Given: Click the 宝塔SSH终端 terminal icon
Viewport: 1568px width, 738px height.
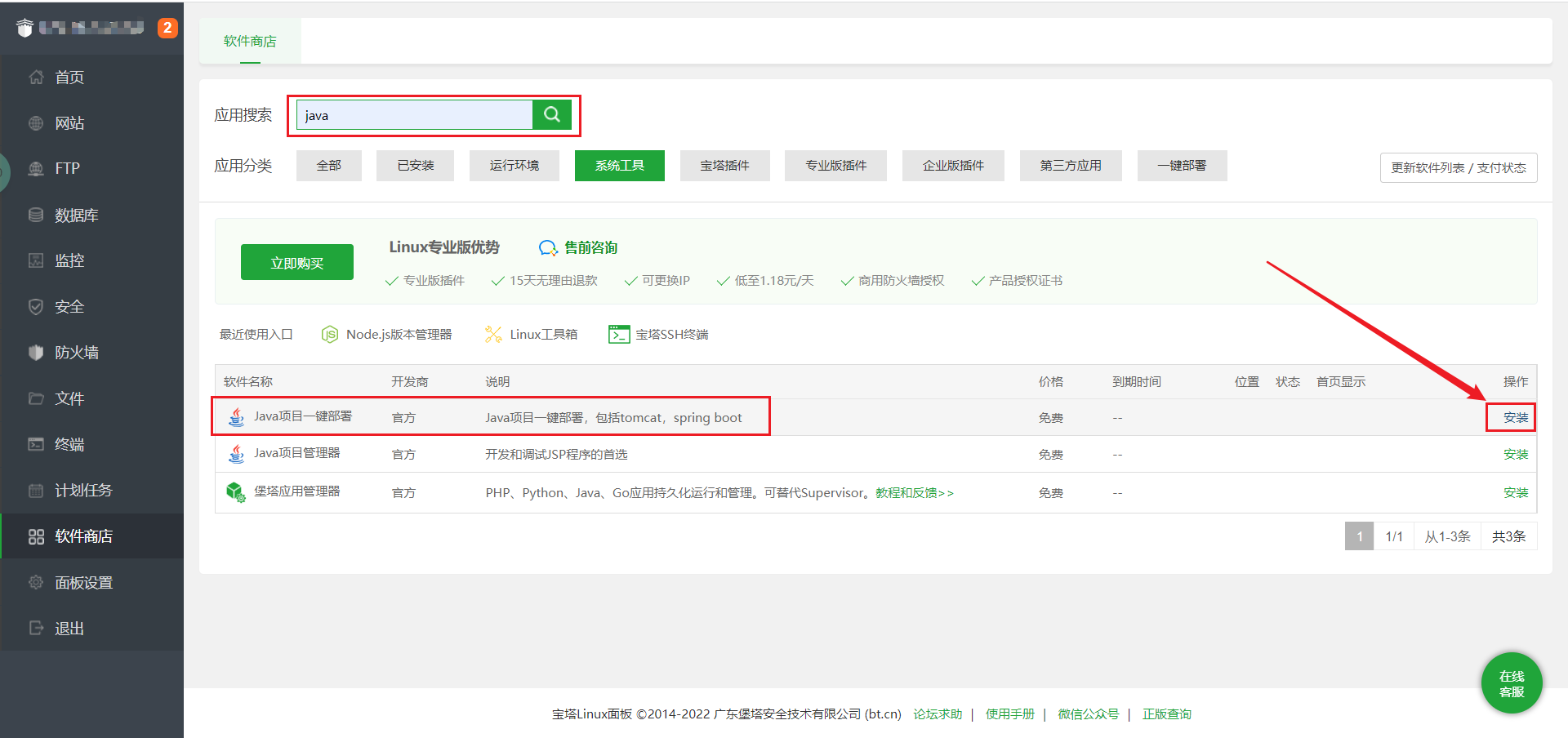Looking at the screenshot, I should (x=619, y=335).
